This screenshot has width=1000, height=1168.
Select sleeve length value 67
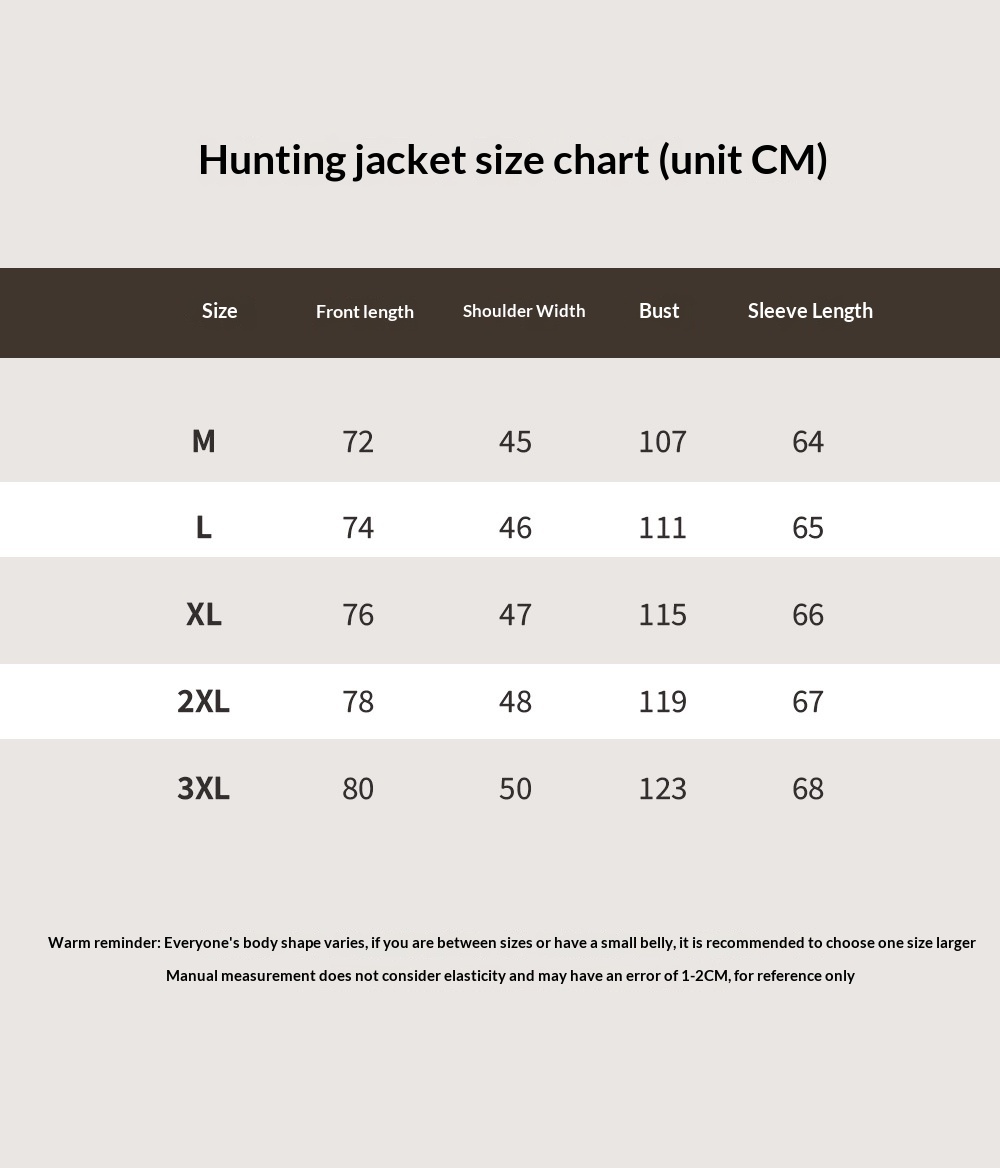[x=807, y=701]
